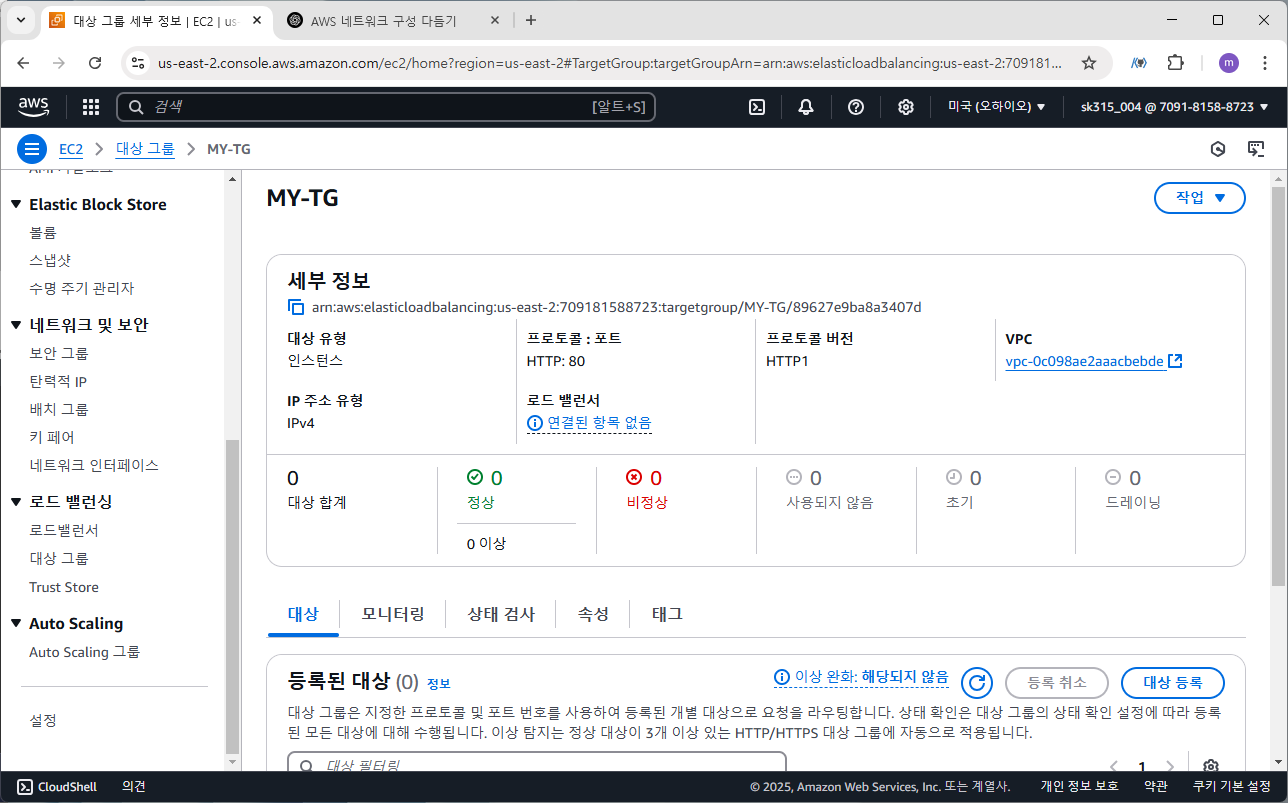Collapse 네트워크 및 보안 section
Screen dimensions: 1288x803
point(16,325)
